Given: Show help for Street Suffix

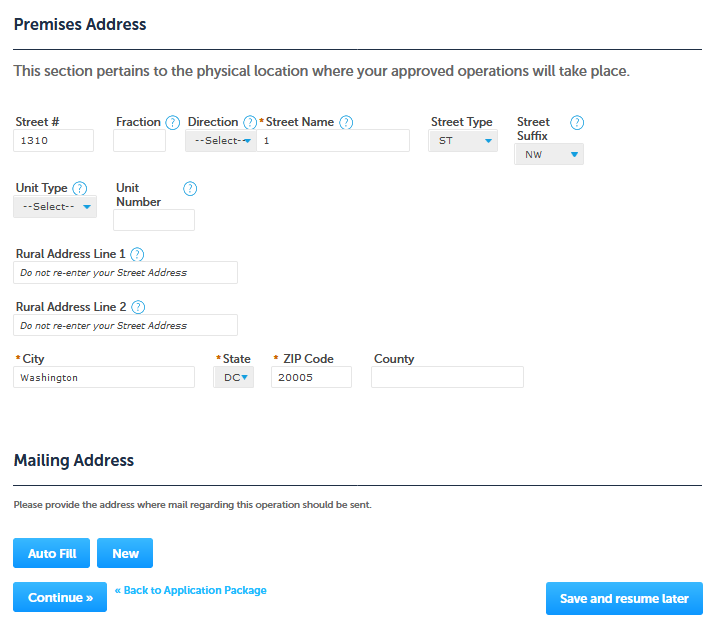Looking at the screenshot, I should click(x=576, y=123).
